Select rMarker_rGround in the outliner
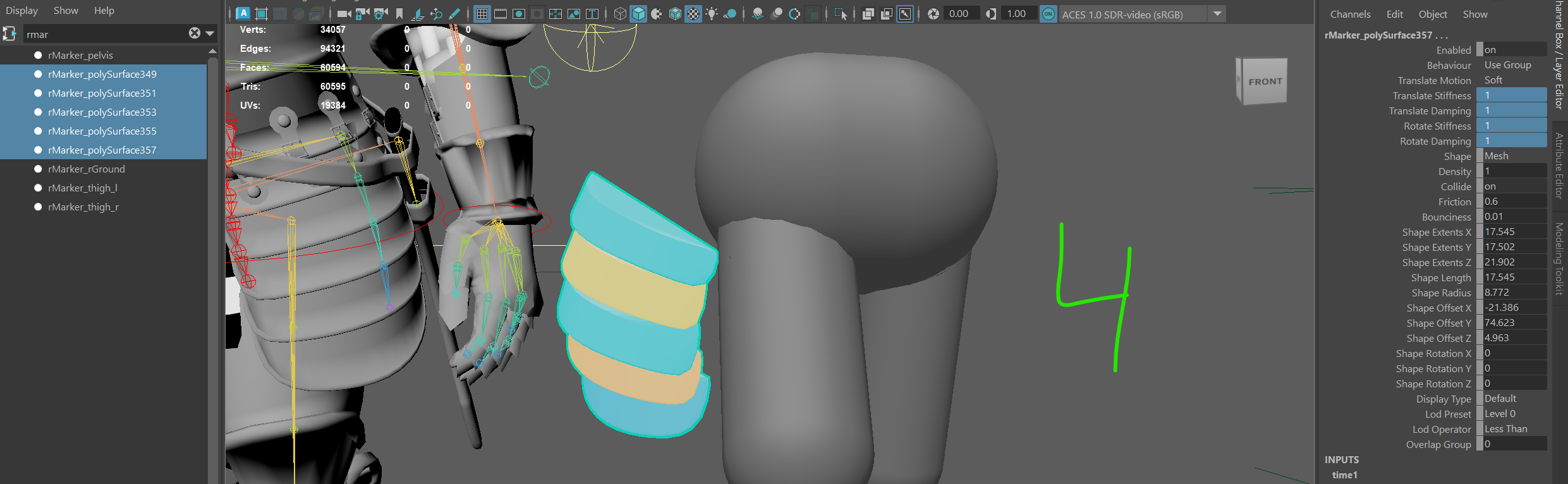The image size is (1568, 484). coord(87,169)
